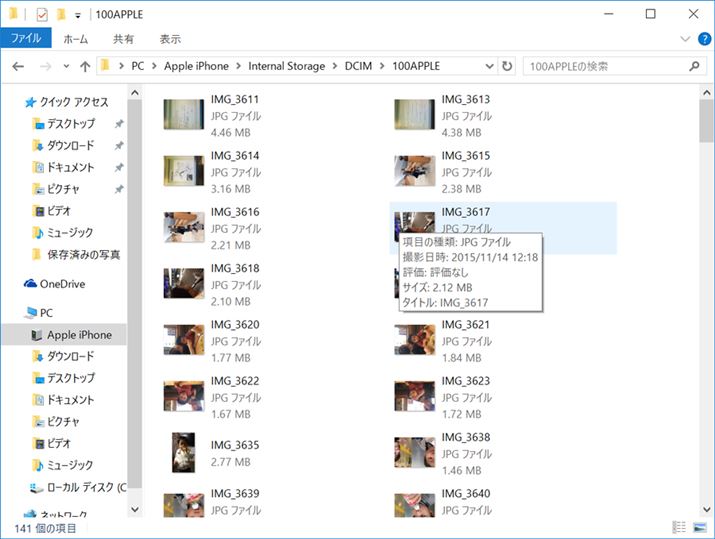Open Quick Access Toolbar customize dropdown
The image size is (715, 539).
tap(78, 16)
